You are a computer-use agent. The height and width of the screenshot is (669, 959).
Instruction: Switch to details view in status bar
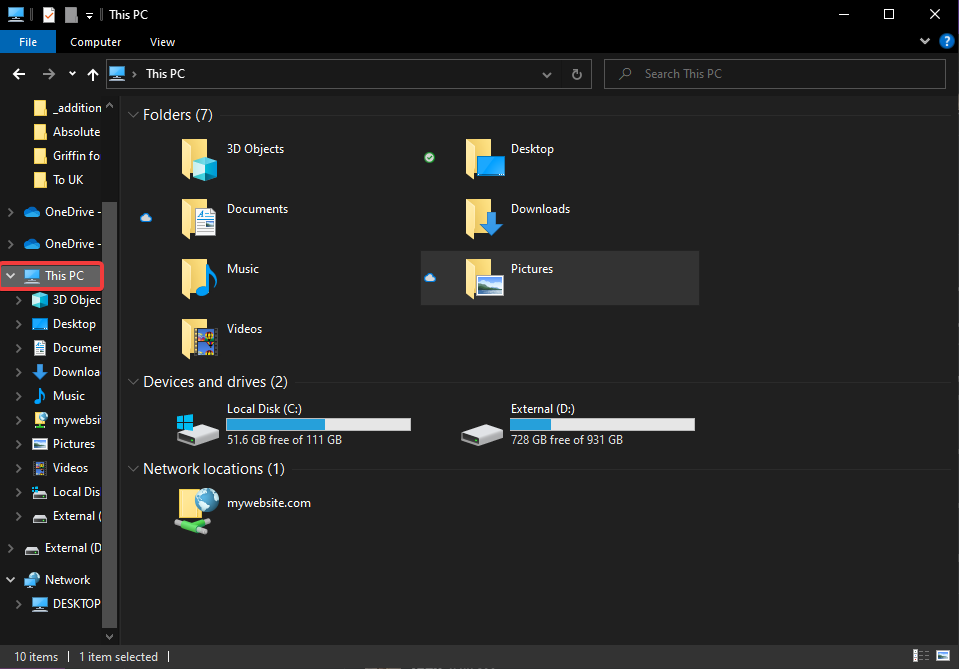pos(920,656)
